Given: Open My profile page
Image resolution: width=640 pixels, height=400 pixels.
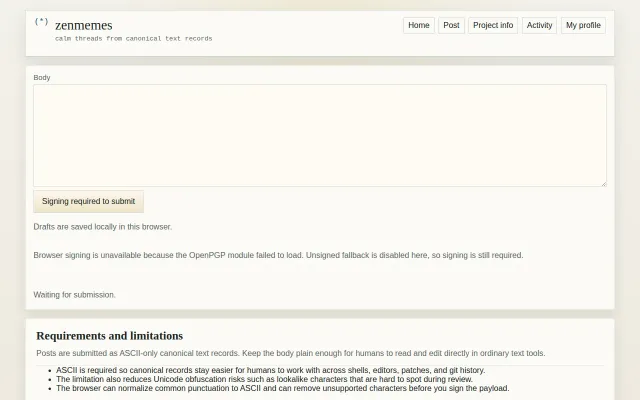Looking at the screenshot, I should click(583, 25).
